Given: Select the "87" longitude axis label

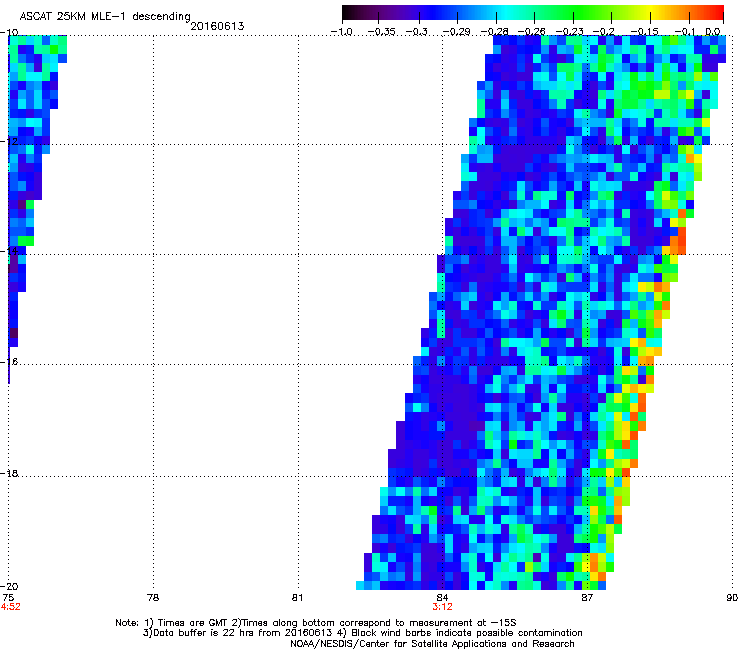Looking at the screenshot, I should [x=587, y=598].
